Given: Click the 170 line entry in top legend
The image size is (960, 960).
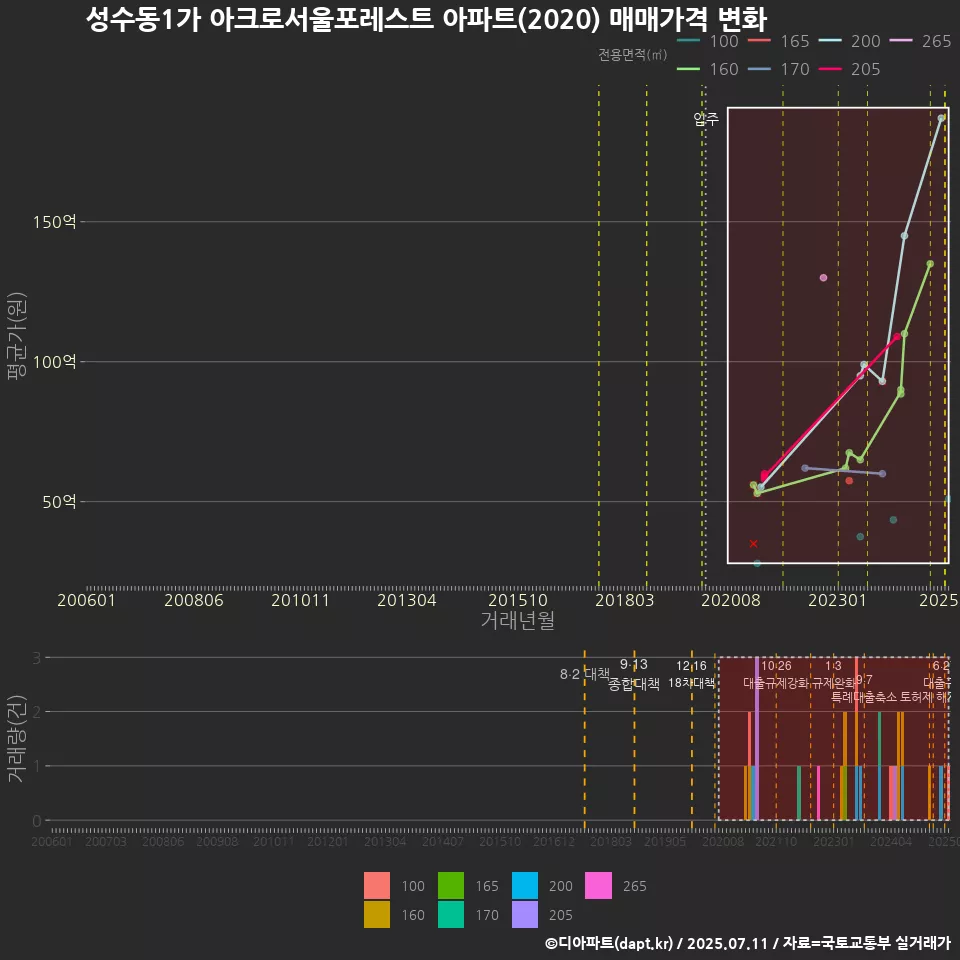Looking at the screenshot, I should [x=779, y=69].
